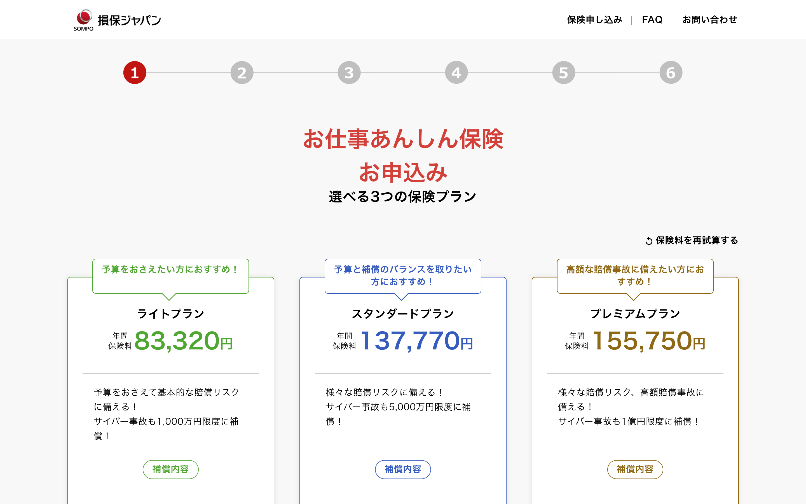Image resolution: width=806 pixels, height=504 pixels.
Task: Click step 4 progress circle
Action: [456, 72]
